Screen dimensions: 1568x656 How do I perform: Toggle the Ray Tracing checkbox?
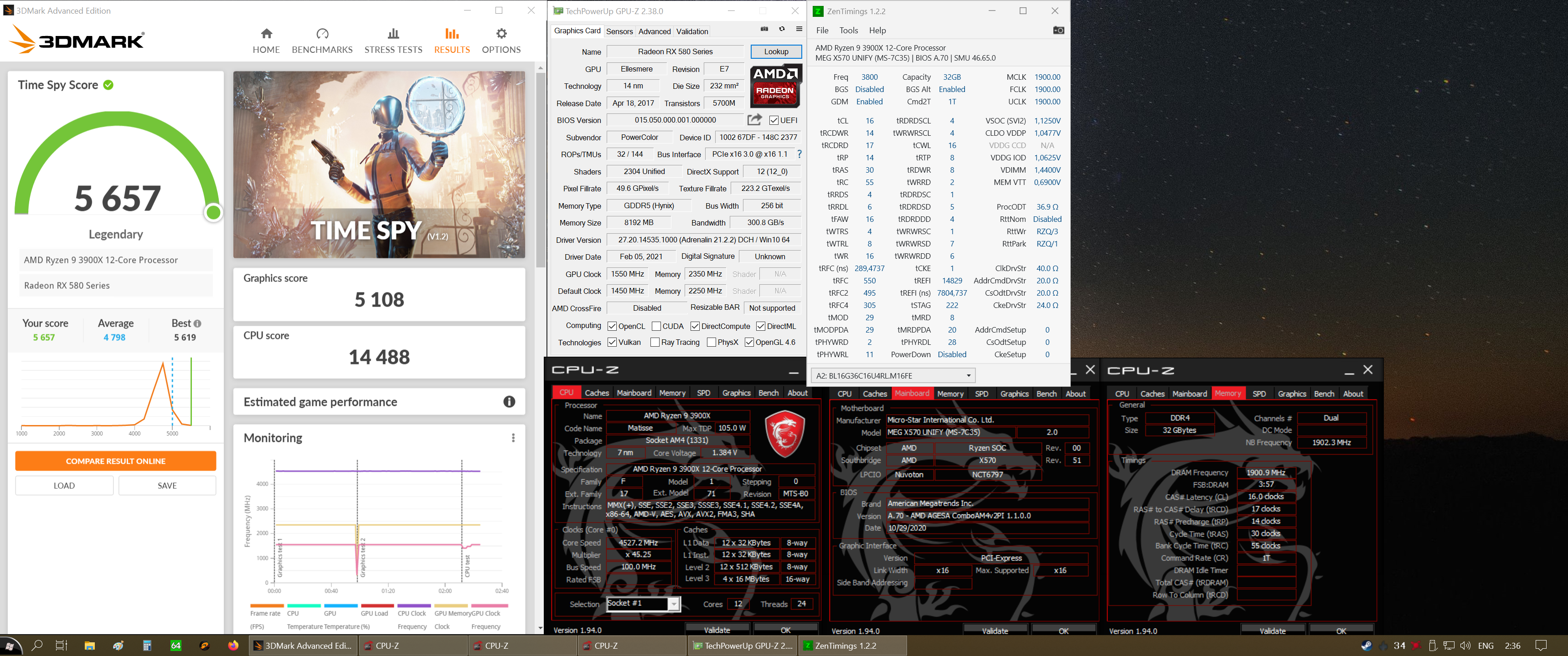click(x=655, y=343)
